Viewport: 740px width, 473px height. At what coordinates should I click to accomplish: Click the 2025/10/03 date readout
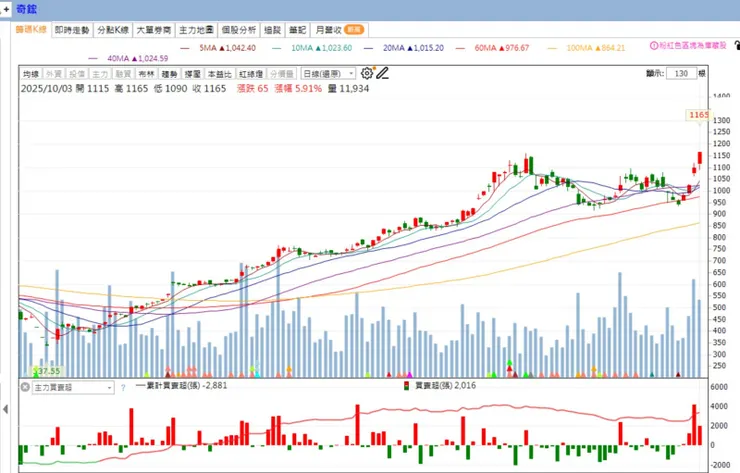tap(46, 88)
